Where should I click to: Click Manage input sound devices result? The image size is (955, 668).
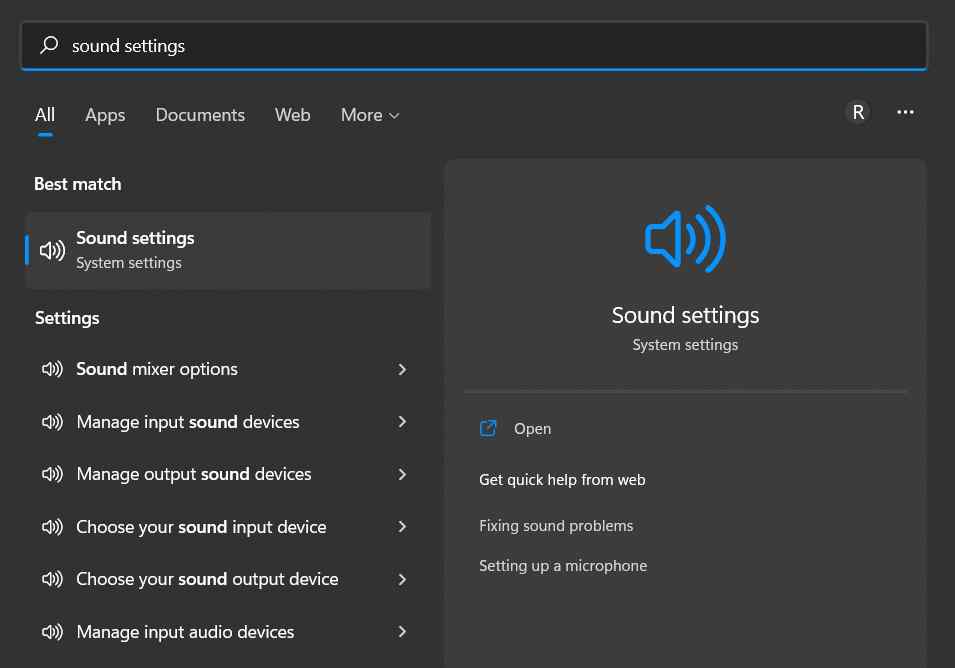click(228, 422)
